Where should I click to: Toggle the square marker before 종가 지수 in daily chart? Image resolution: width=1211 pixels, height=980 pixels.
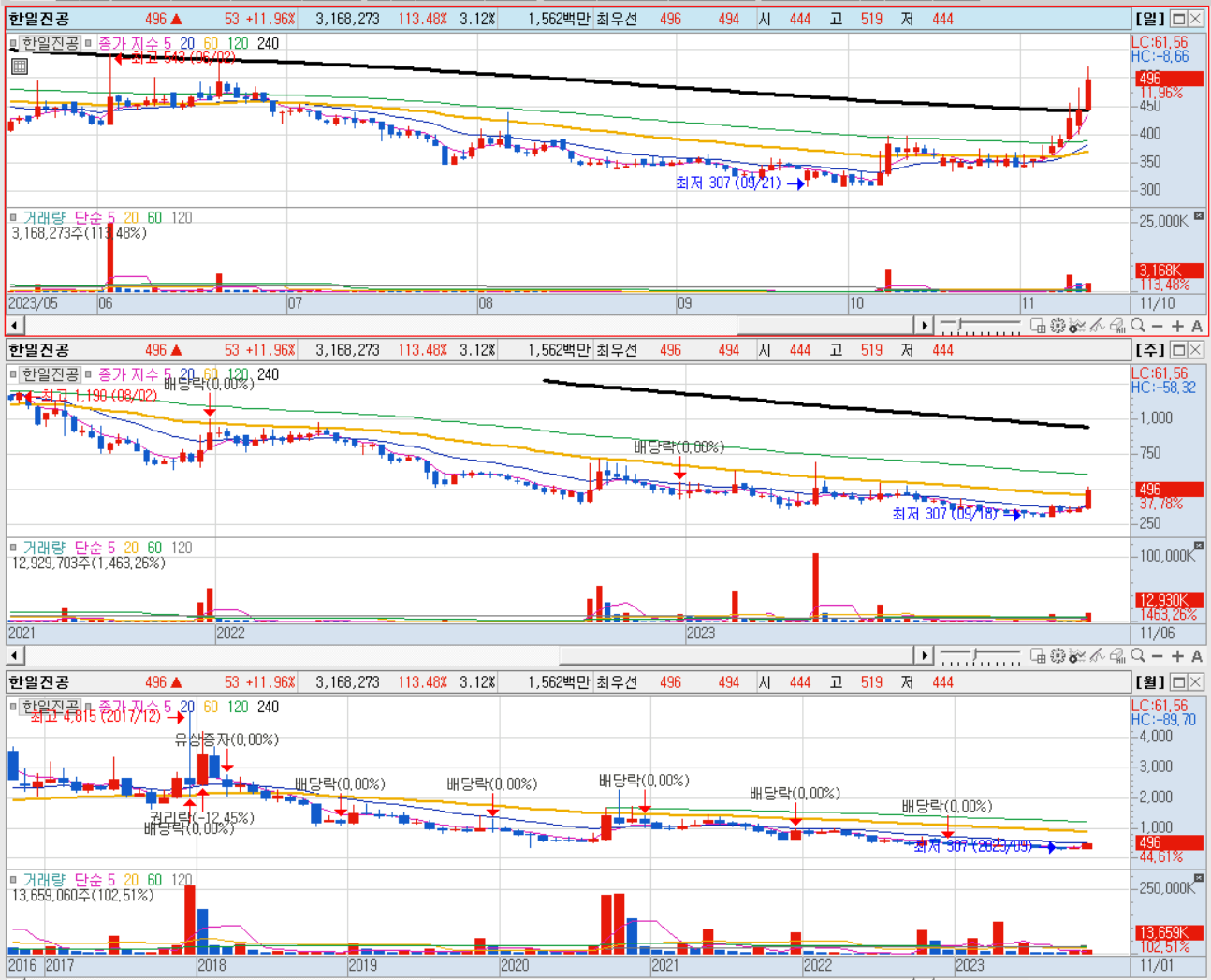pyautogui.click(x=89, y=44)
